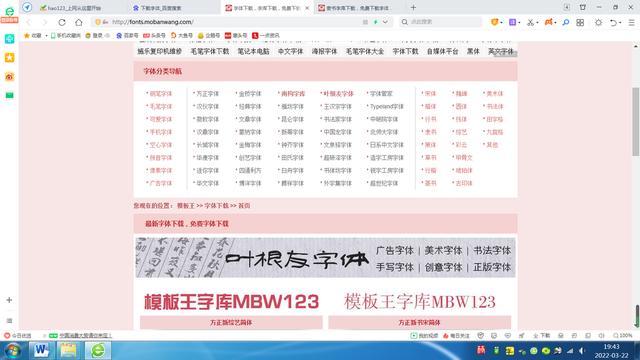The image size is (640, 360).
Task: Click the undo closed tab arrow icon
Action: coord(613,23)
